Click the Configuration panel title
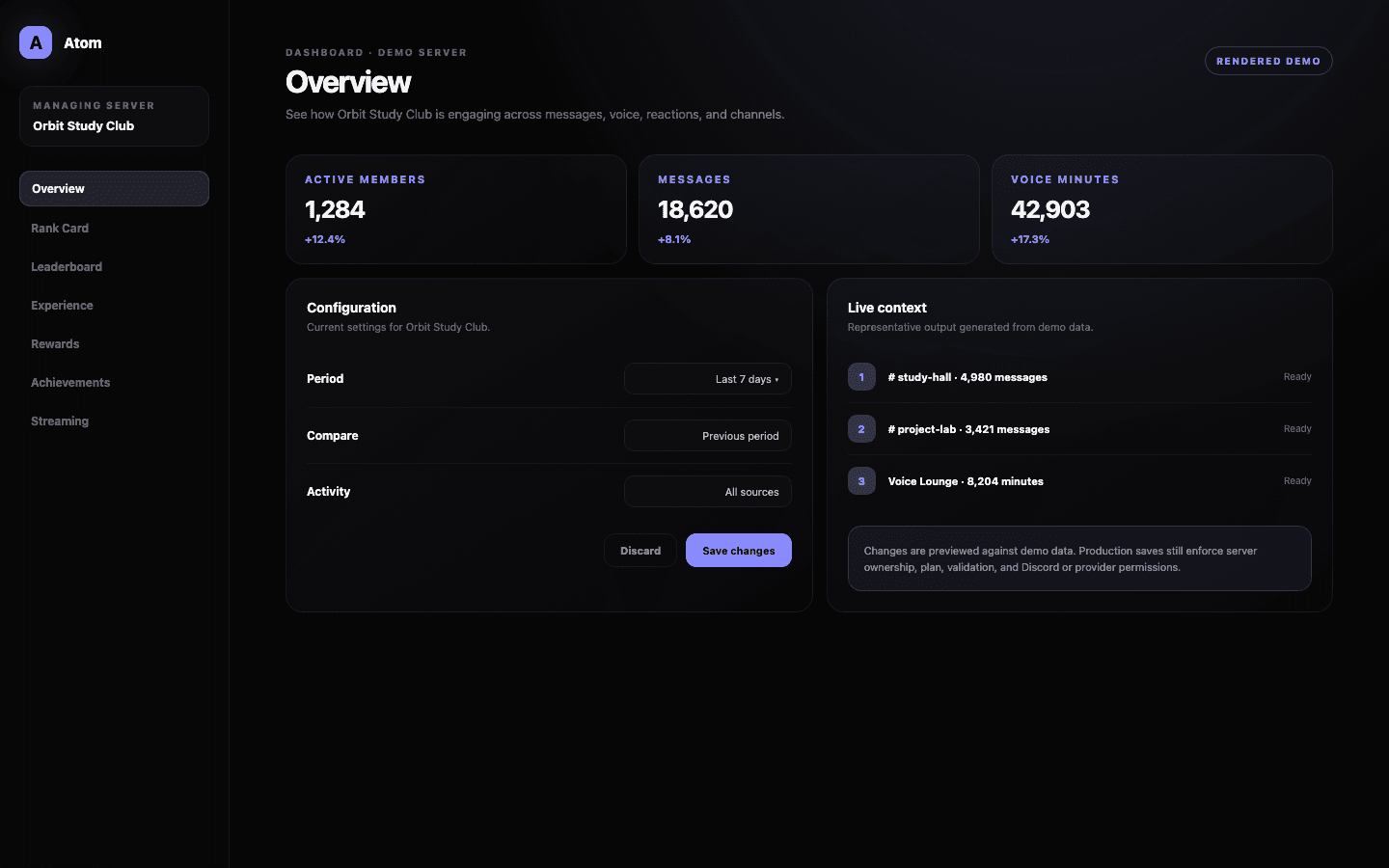 (351, 308)
